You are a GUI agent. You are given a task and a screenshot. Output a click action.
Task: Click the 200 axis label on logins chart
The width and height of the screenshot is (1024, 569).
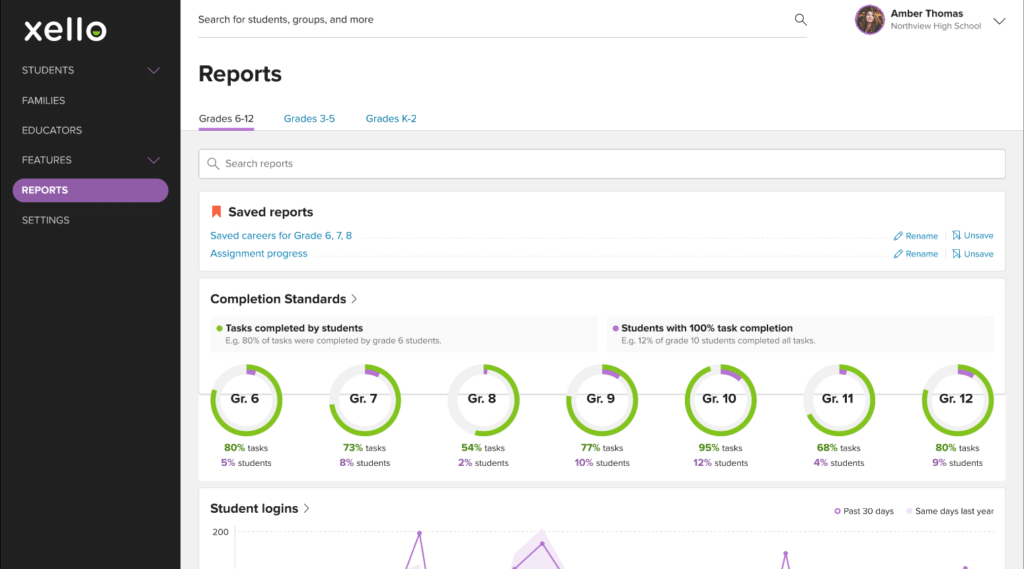[x=220, y=532]
